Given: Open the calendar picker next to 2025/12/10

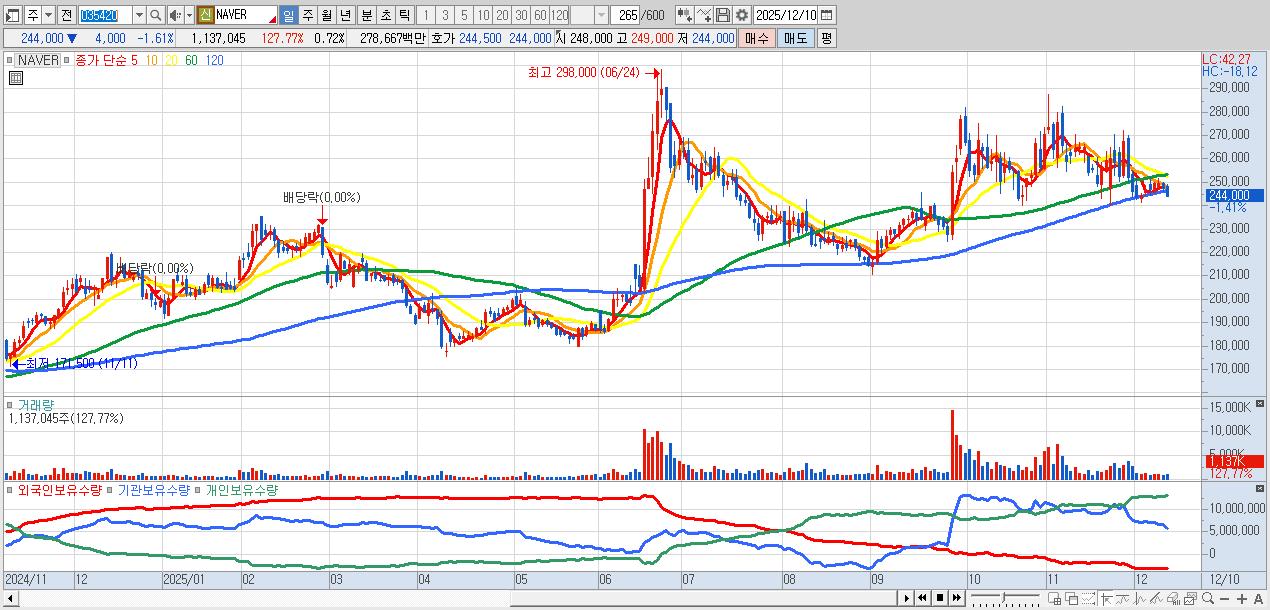Looking at the screenshot, I should [x=828, y=15].
